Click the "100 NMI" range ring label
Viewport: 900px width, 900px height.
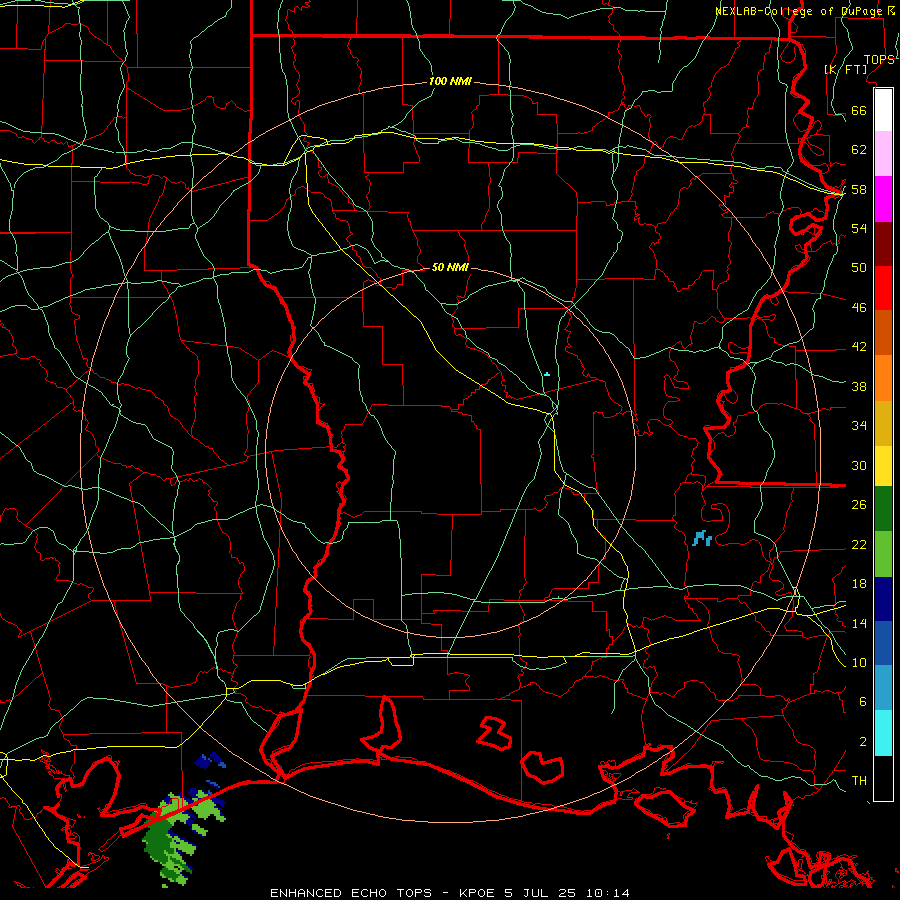[450, 82]
